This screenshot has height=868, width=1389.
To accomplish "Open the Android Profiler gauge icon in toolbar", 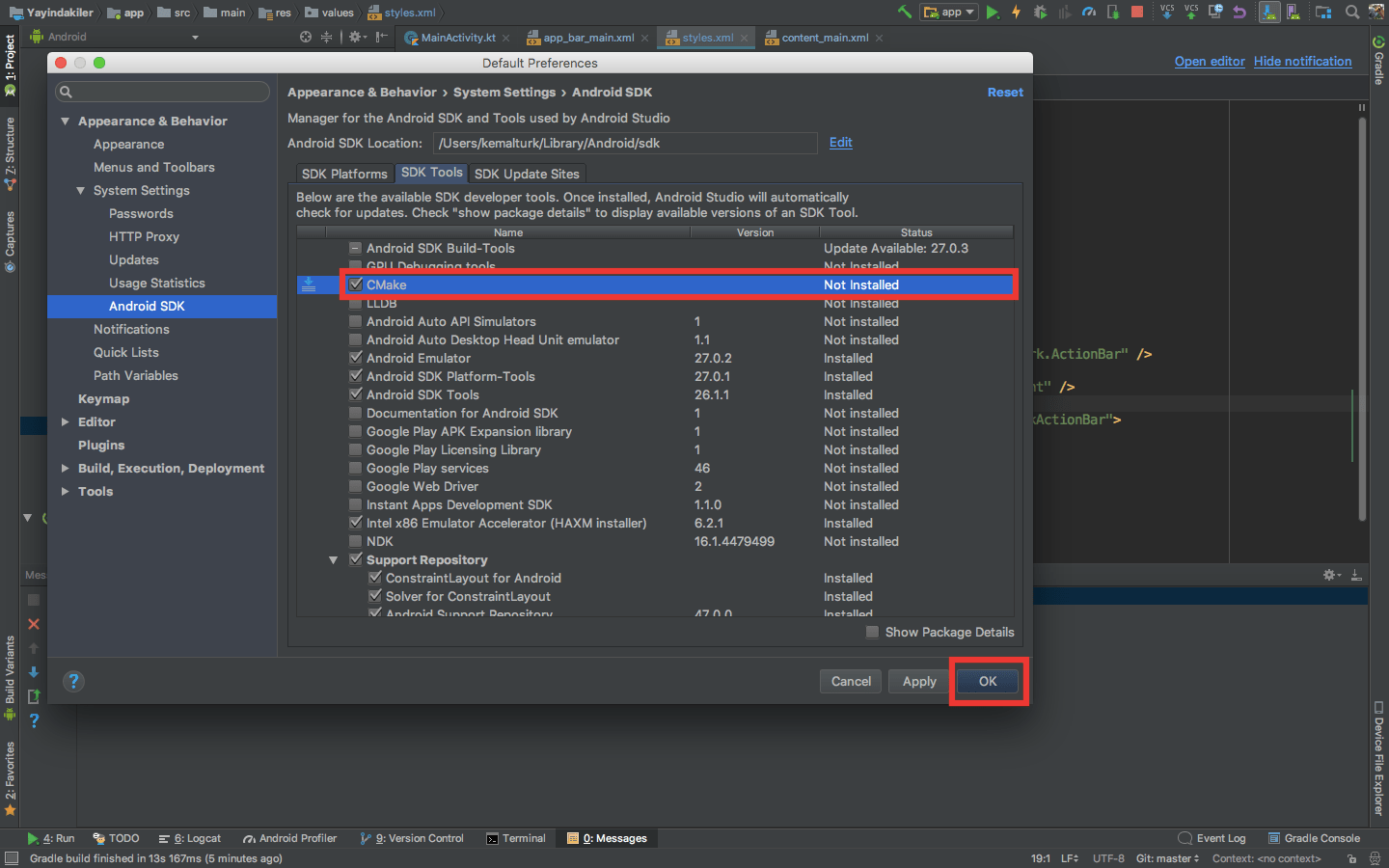I will point(1089,12).
